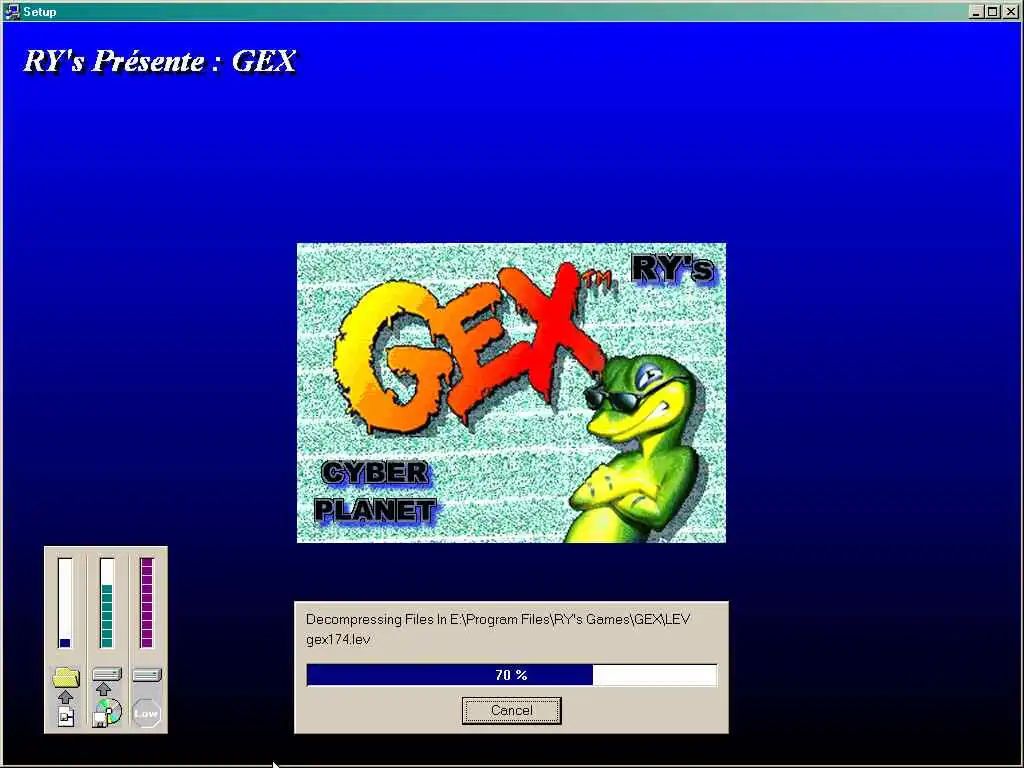Click the 70 % installation progress bar
Image resolution: width=1024 pixels, height=768 pixels.
(x=511, y=675)
